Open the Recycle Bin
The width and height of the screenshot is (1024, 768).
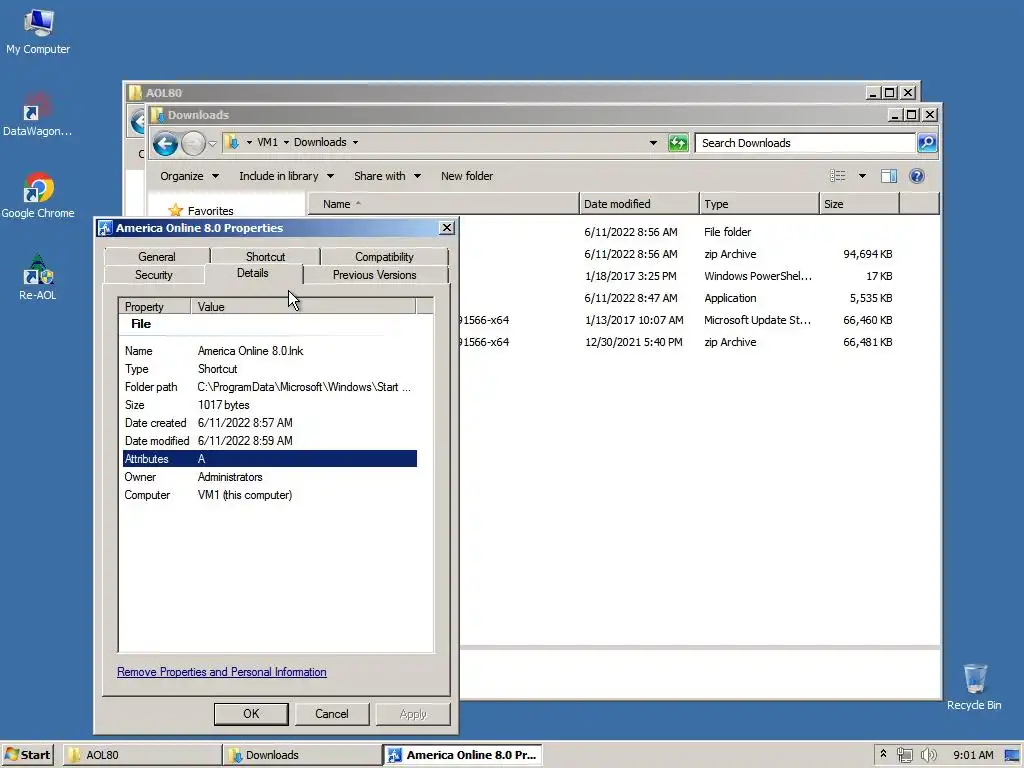pos(974,687)
